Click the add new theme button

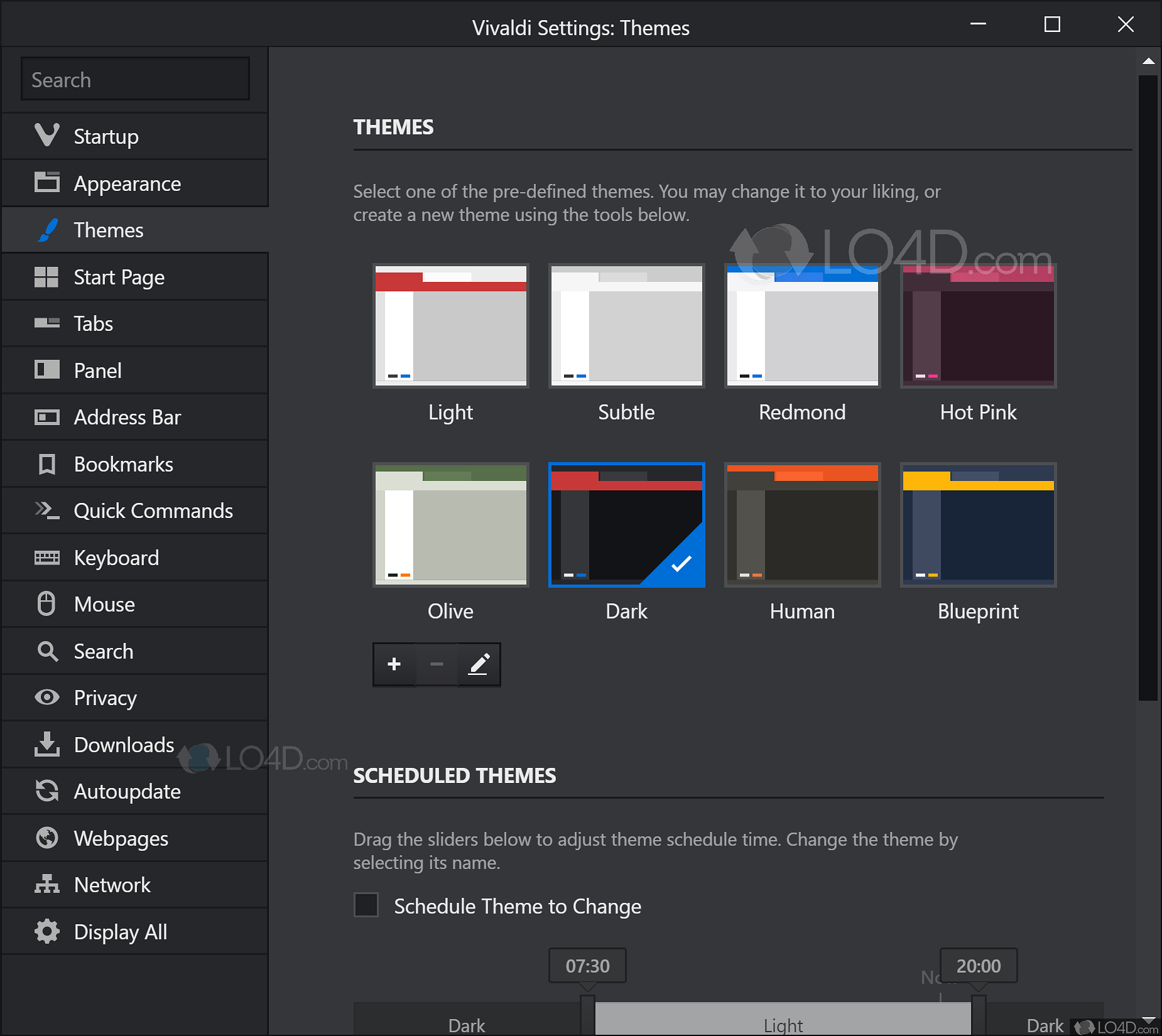click(x=394, y=664)
